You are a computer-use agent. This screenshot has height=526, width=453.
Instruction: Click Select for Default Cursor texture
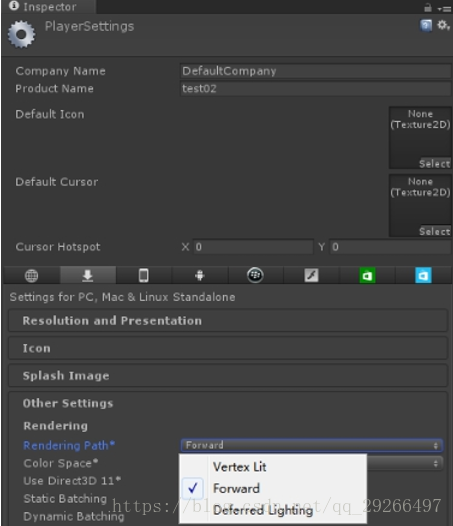click(435, 231)
